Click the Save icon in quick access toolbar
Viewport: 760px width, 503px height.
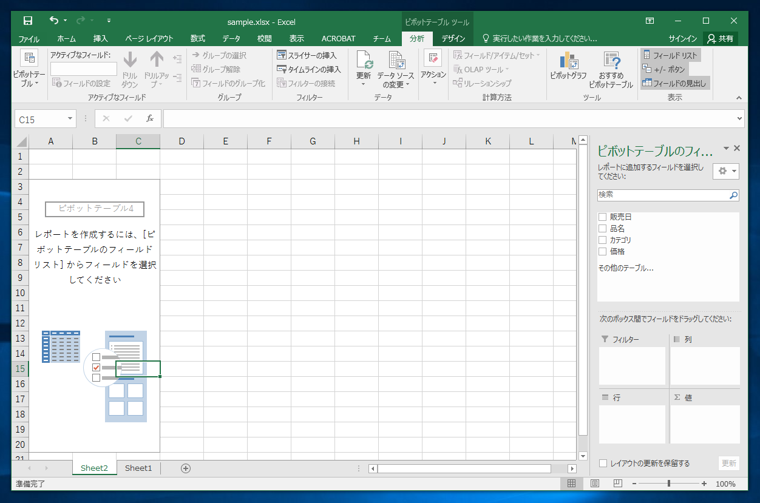pos(28,20)
